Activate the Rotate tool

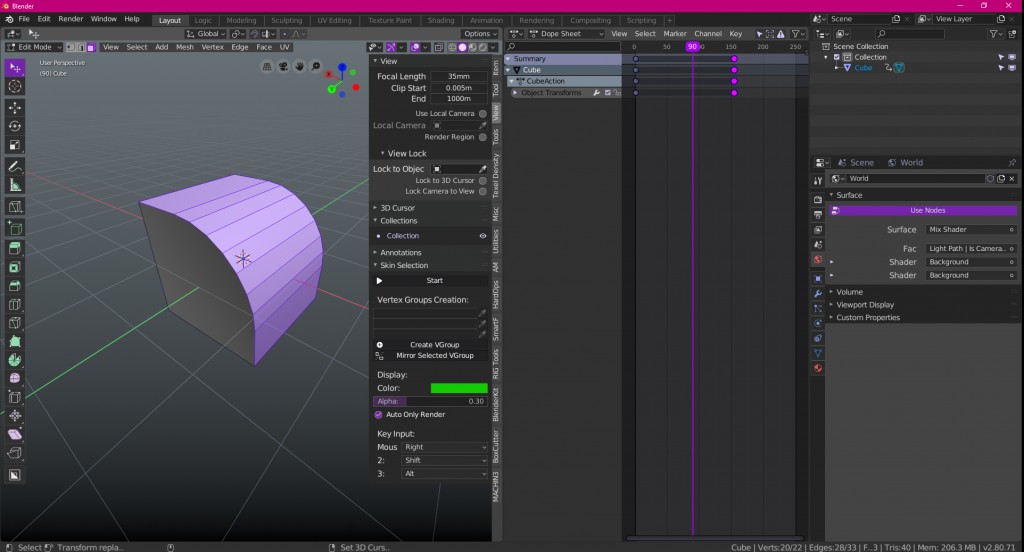(x=15, y=126)
